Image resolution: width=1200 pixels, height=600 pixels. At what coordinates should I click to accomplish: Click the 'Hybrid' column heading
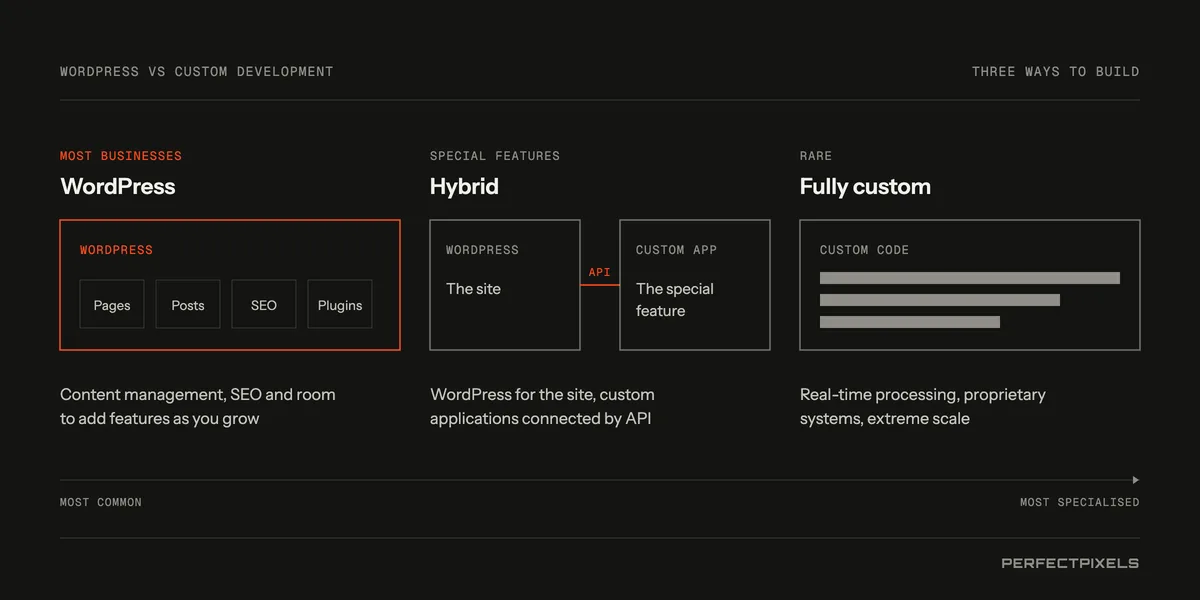pos(464,187)
